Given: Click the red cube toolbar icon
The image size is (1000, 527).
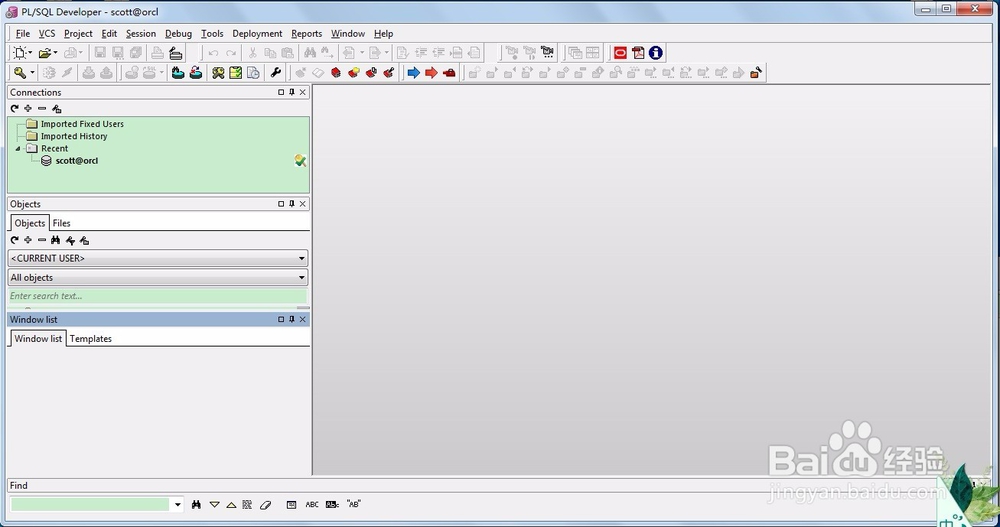Looking at the screenshot, I should [x=336, y=73].
